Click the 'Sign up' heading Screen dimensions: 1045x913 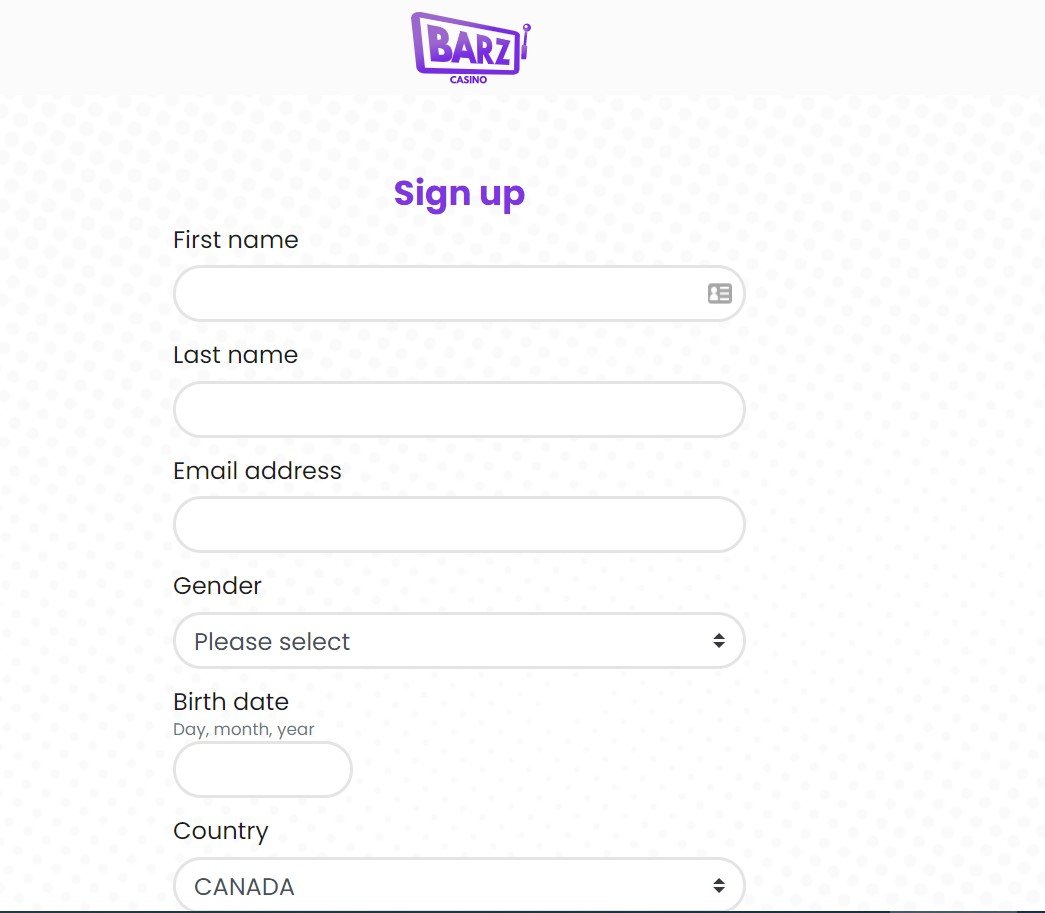pos(459,194)
